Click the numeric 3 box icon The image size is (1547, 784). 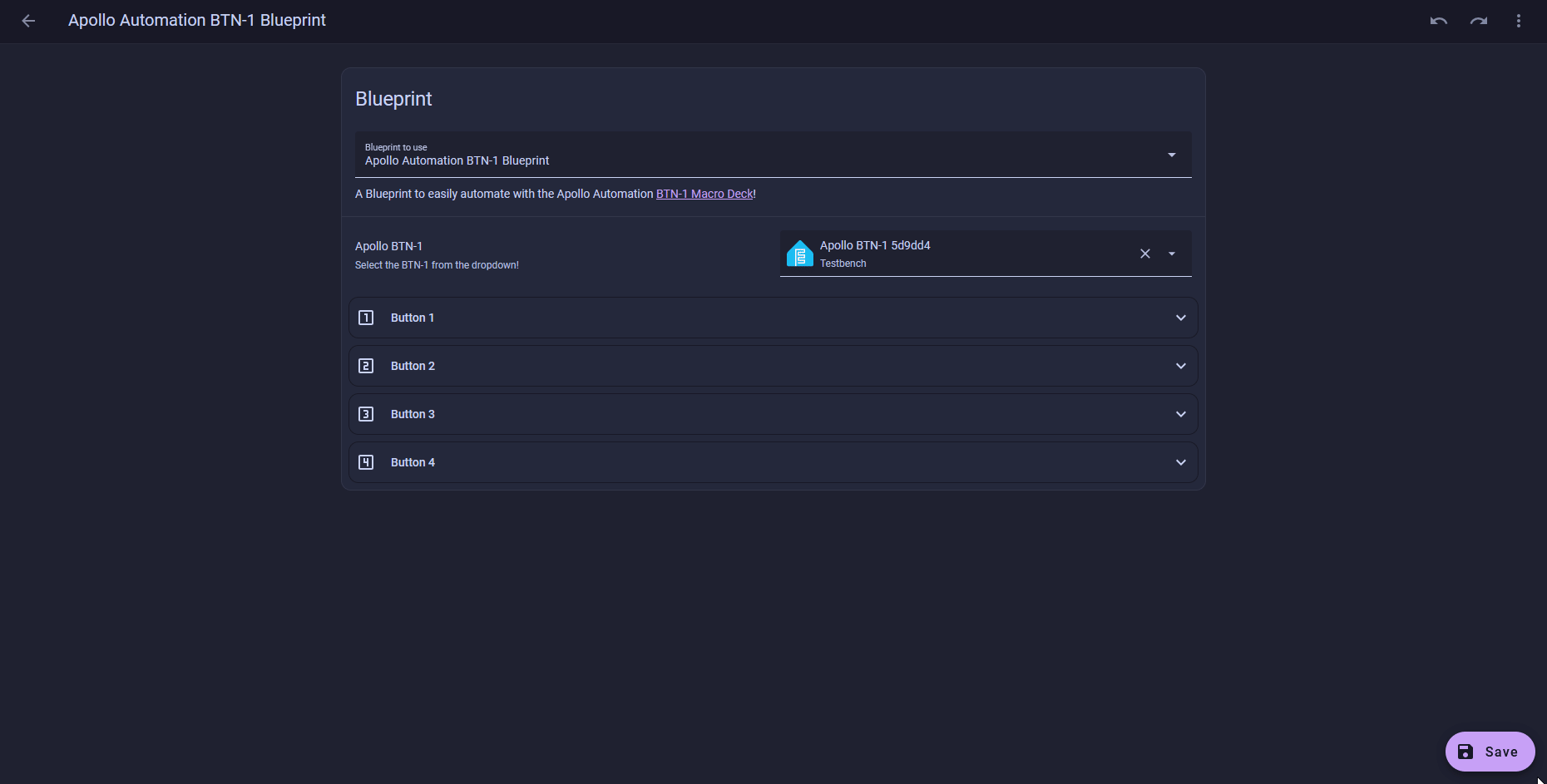click(x=366, y=414)
